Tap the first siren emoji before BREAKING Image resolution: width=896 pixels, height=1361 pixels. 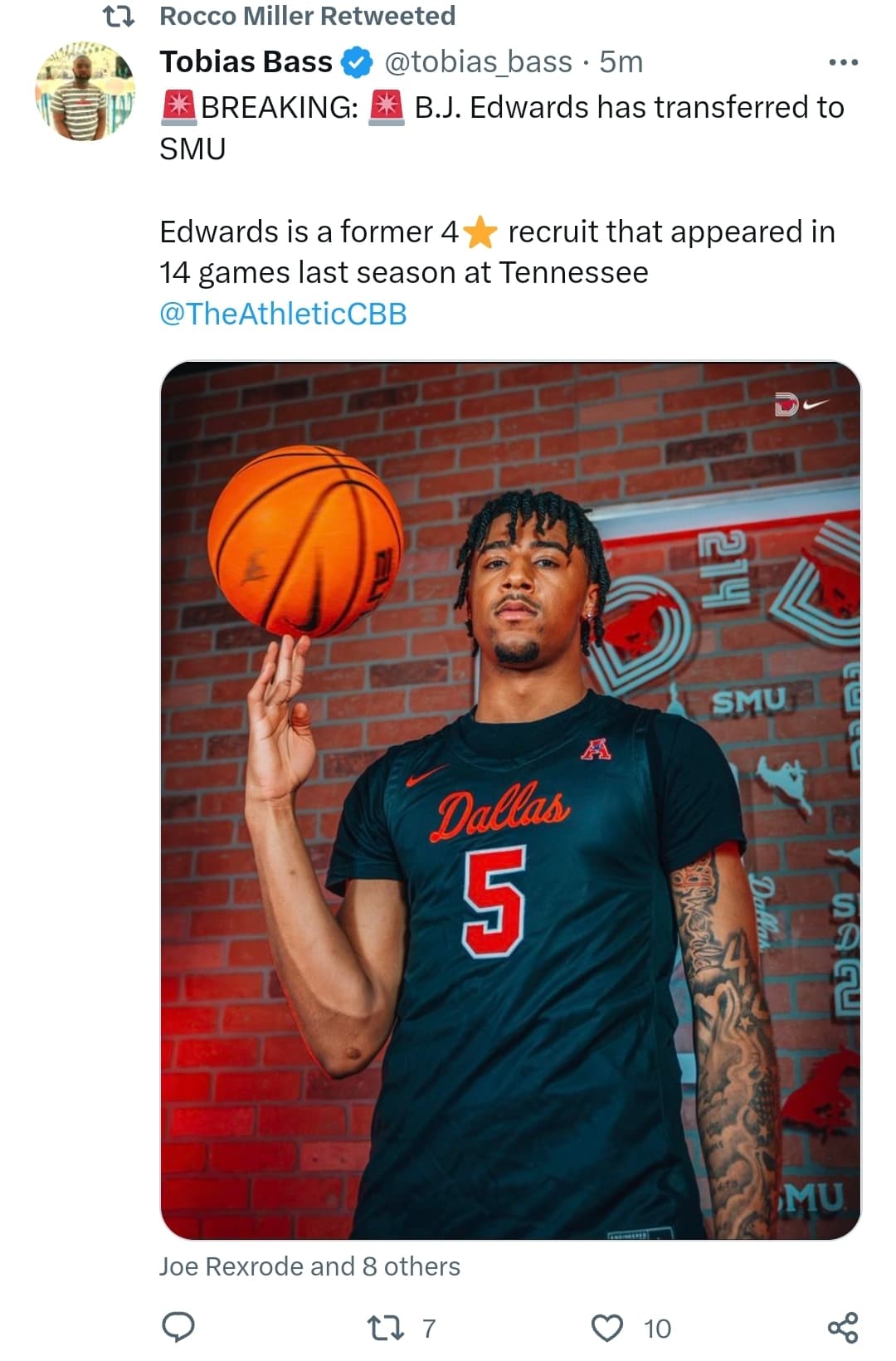(x=178, y=108)
